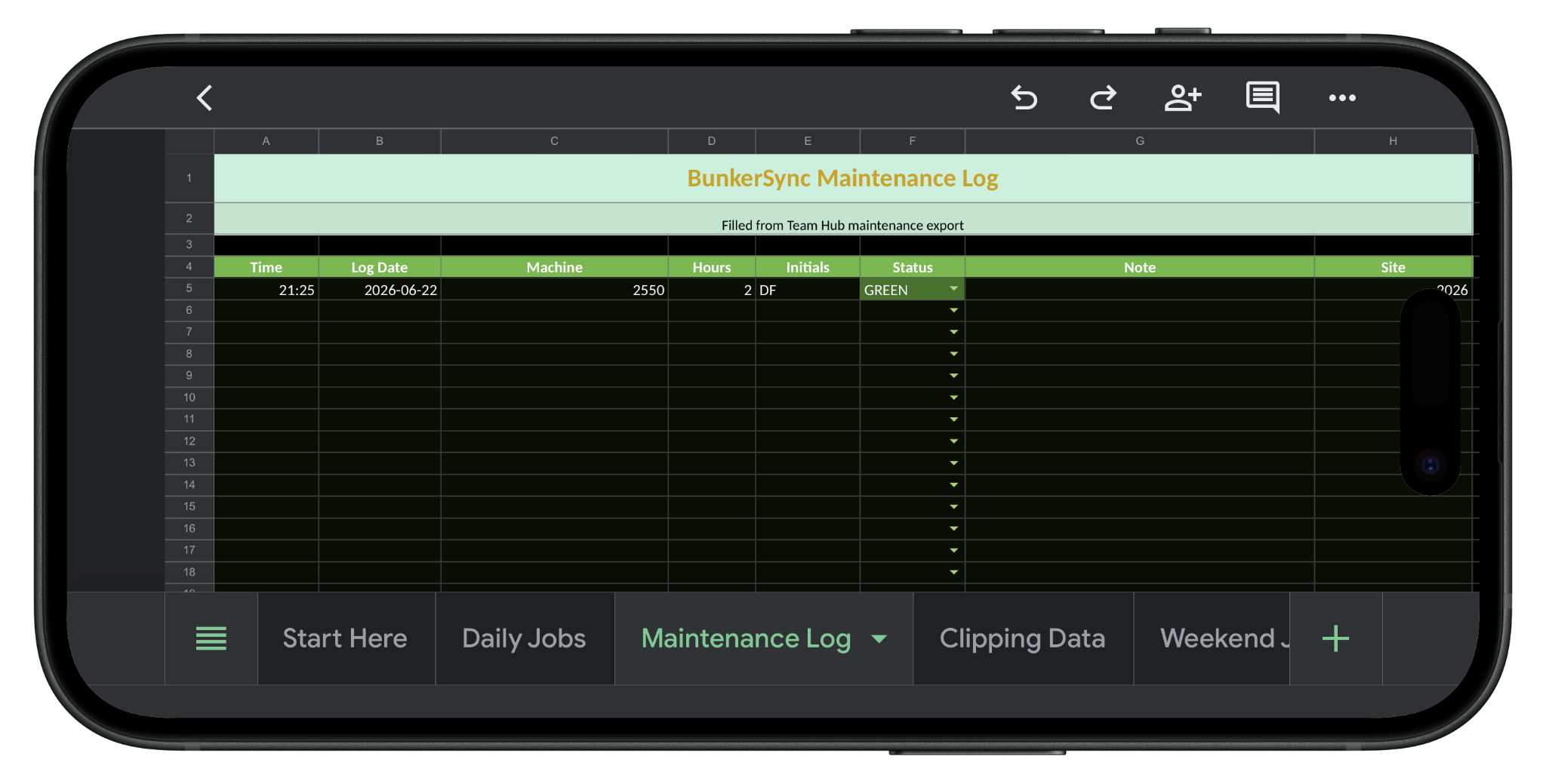This screenshot has width=1546, height=784.
Task: Select the 2026-06-22 date cell
Action: (x=380, y=290)
